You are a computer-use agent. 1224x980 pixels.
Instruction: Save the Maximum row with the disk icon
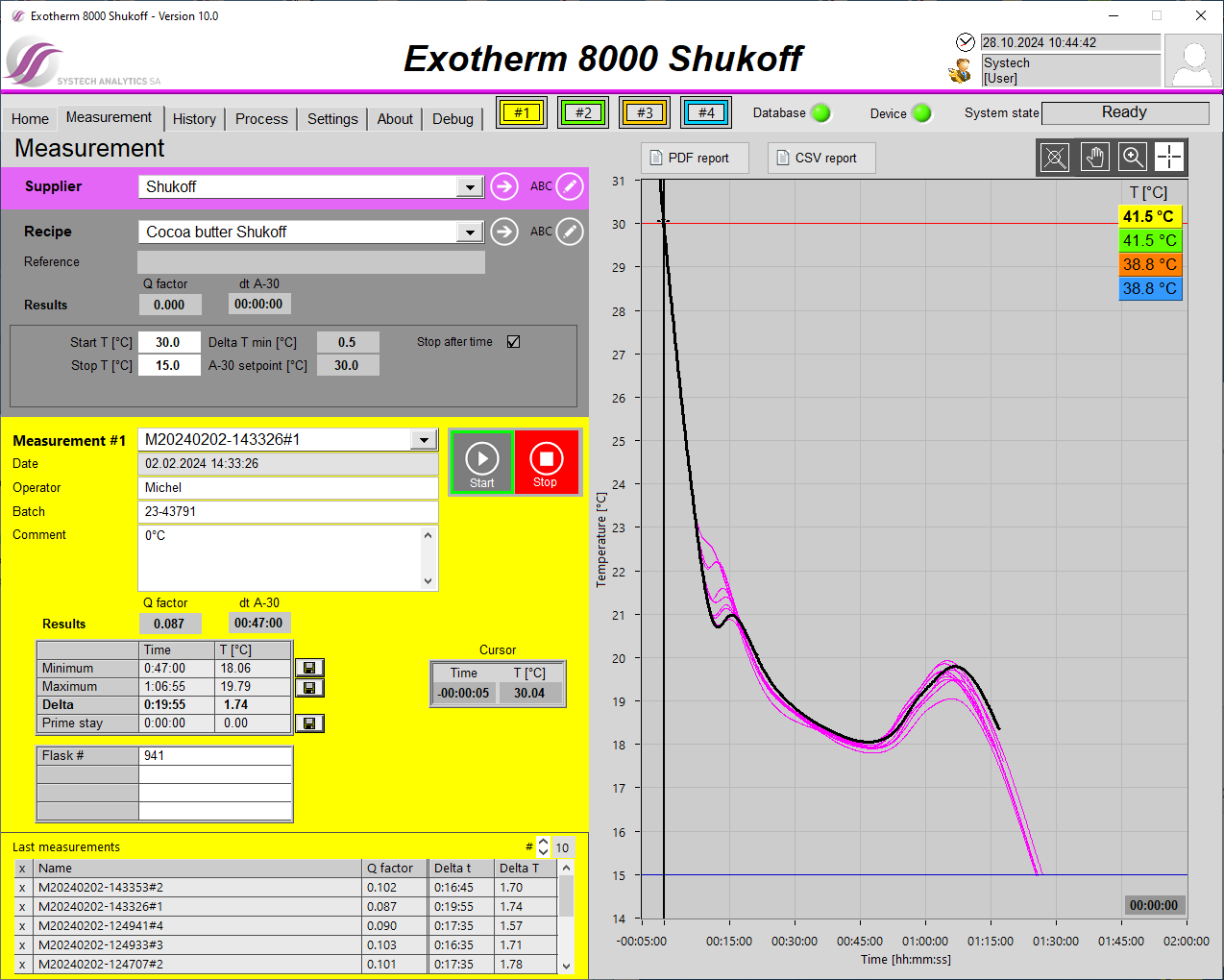click(x=309, y=688)
